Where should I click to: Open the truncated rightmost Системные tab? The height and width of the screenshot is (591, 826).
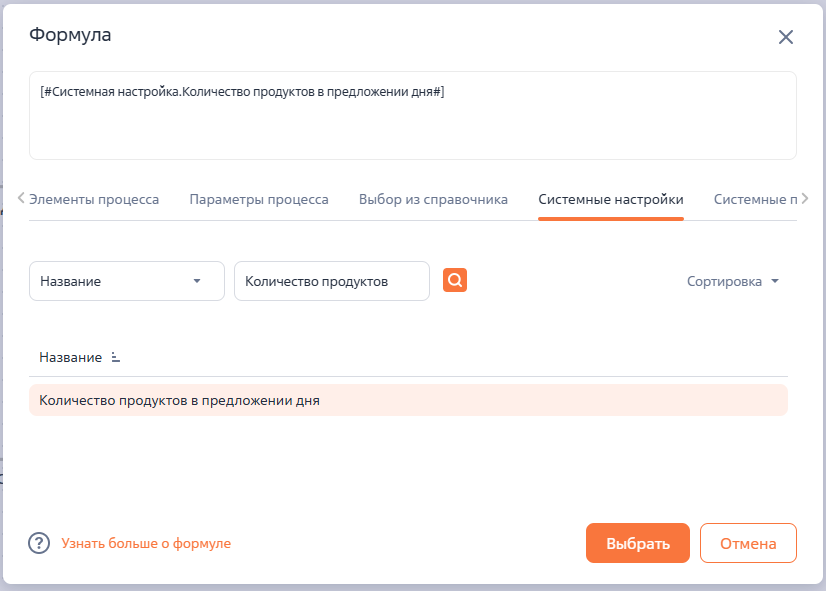click(752, 199)
